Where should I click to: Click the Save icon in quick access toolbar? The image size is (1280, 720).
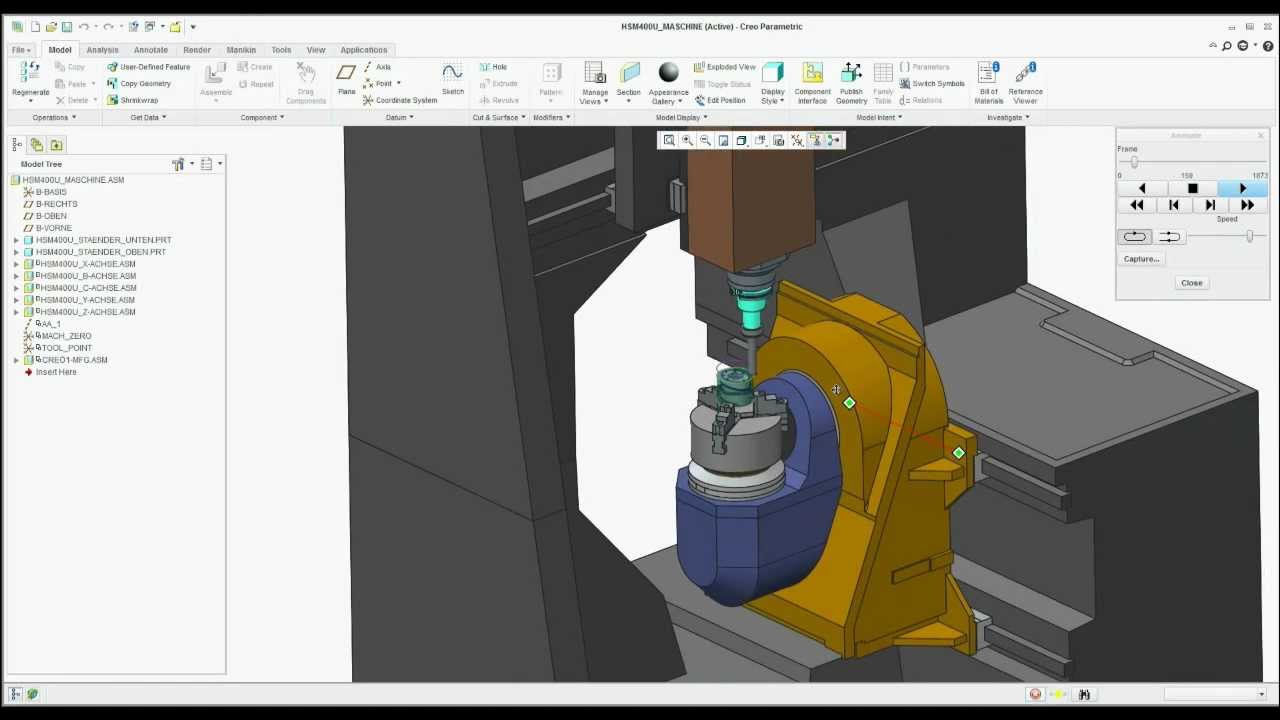(67, 27)
